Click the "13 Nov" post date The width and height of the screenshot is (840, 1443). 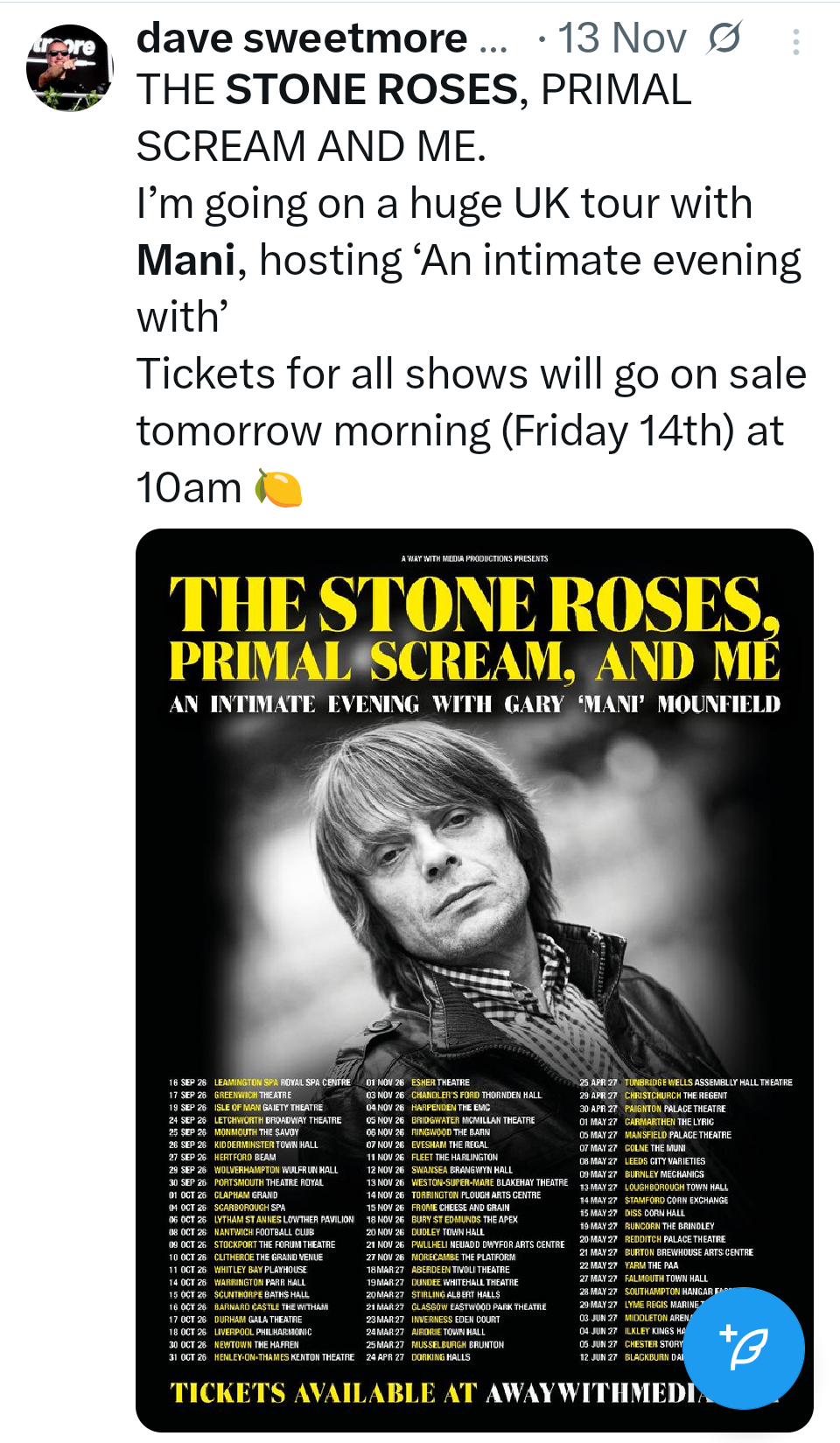pos(621,39)
